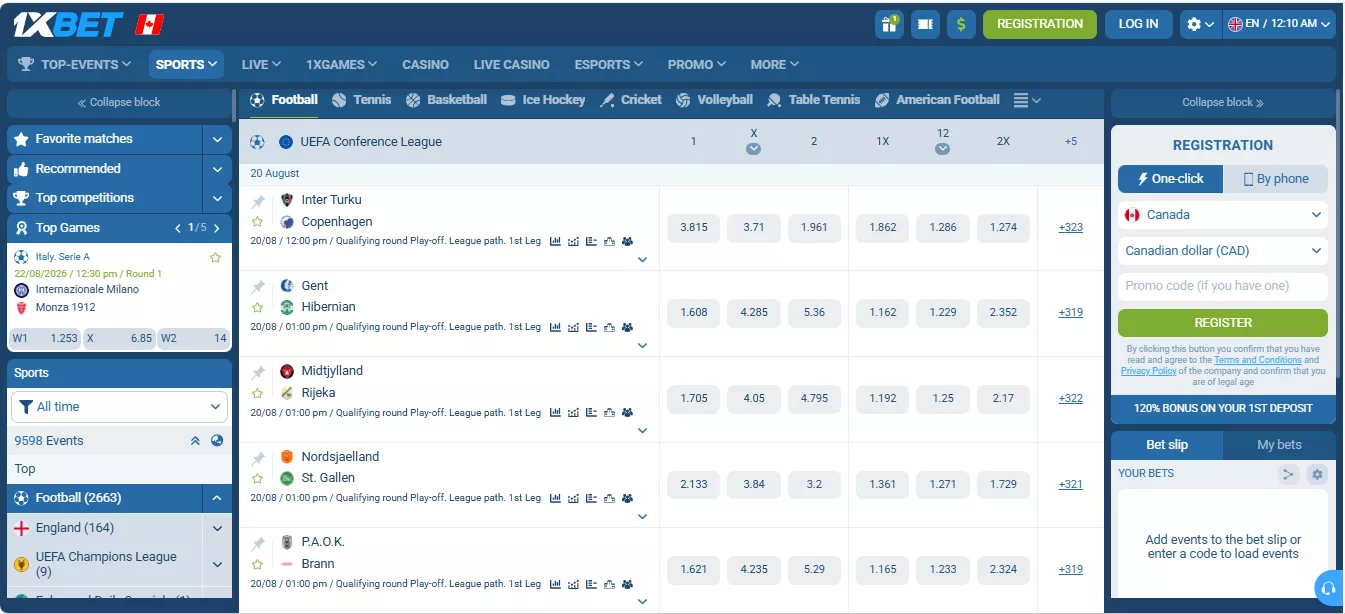Screen dimensions: 1345x614
Task: Open the bet slip share icon
Action: click(1288, 474)
